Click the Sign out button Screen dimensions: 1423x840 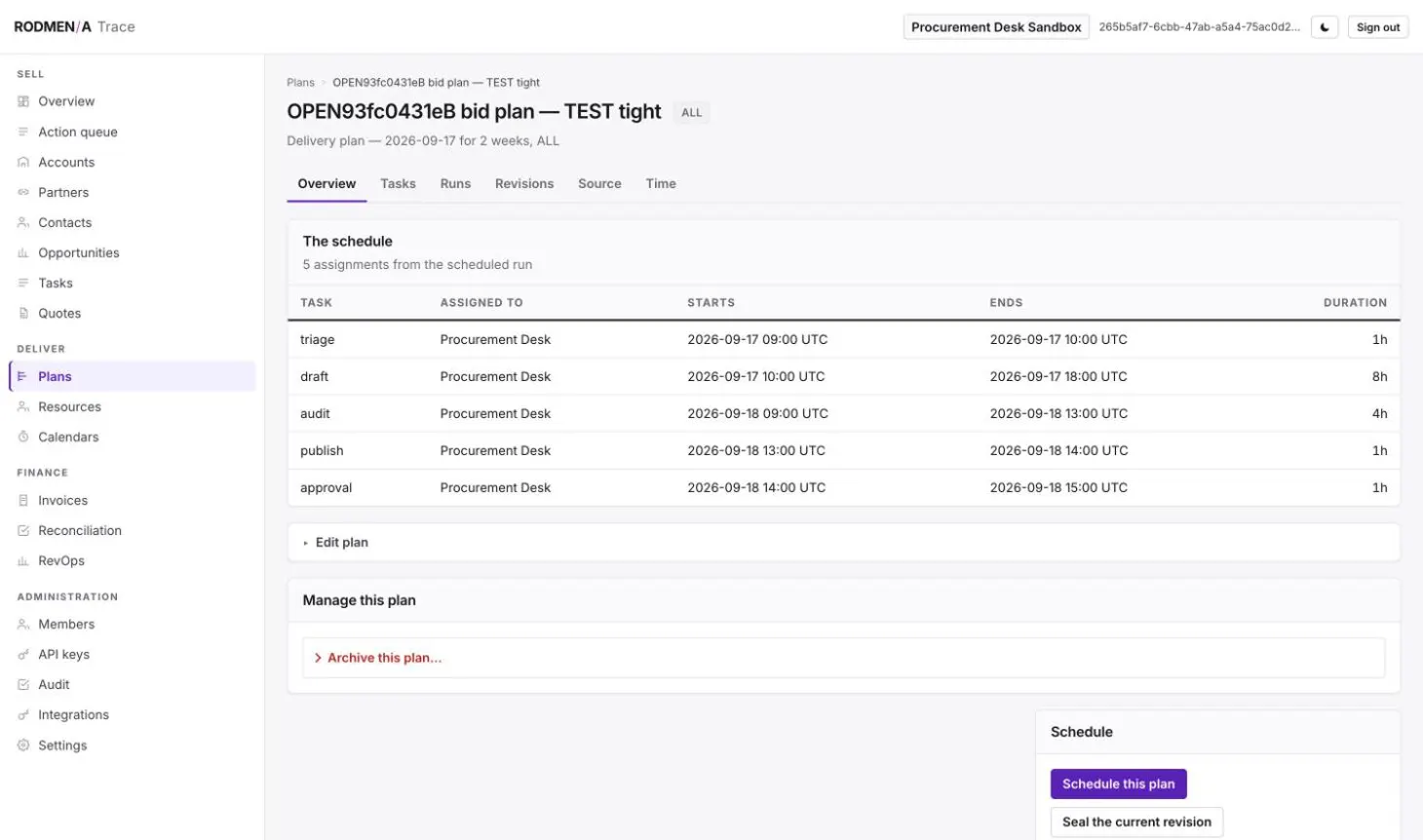pyautogui.click(x=1378, y=27)
